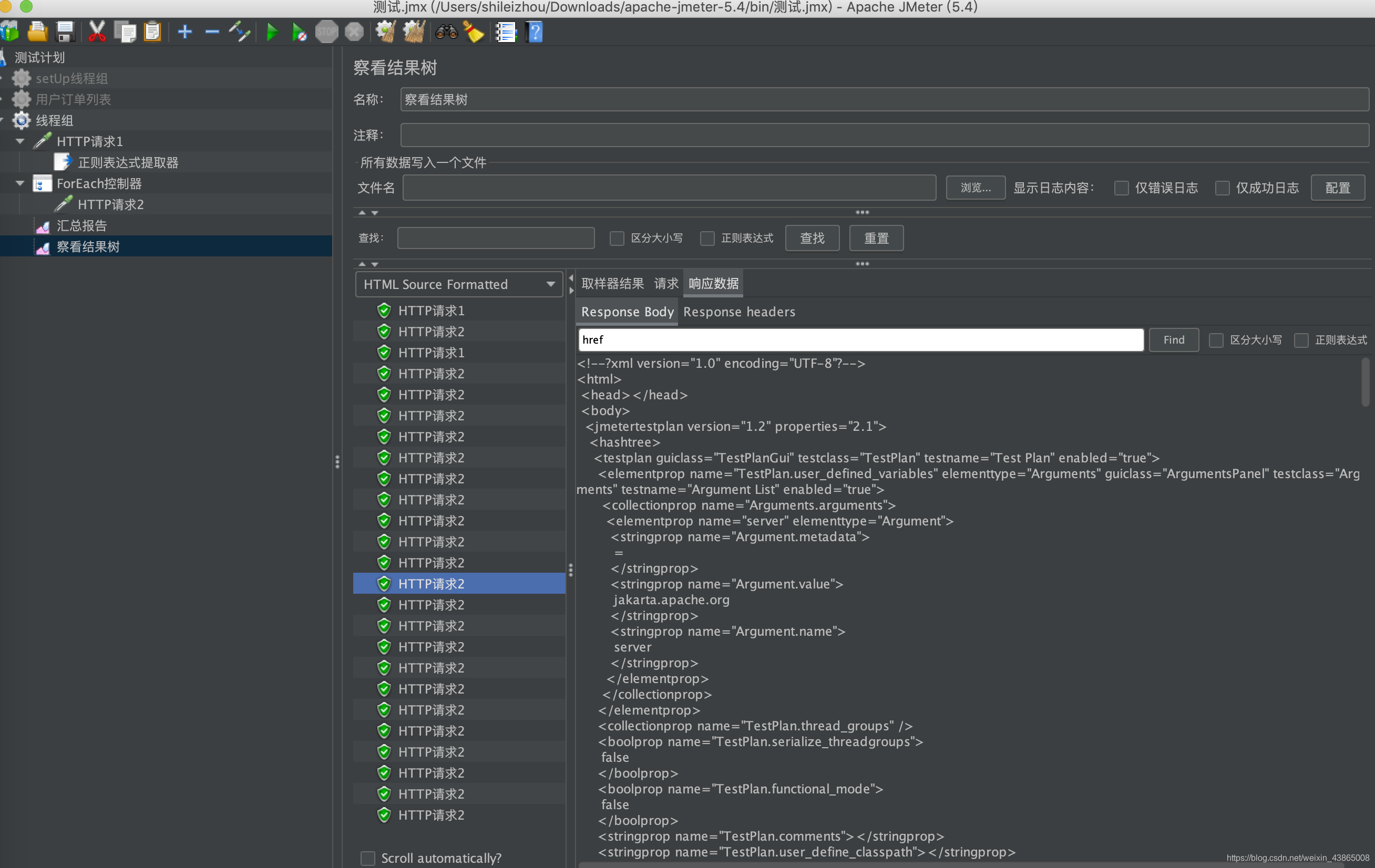Click the Open file toolbar icon
Image resolution: width=1375 pixels, height=868 pixels.
coord(38,32)
